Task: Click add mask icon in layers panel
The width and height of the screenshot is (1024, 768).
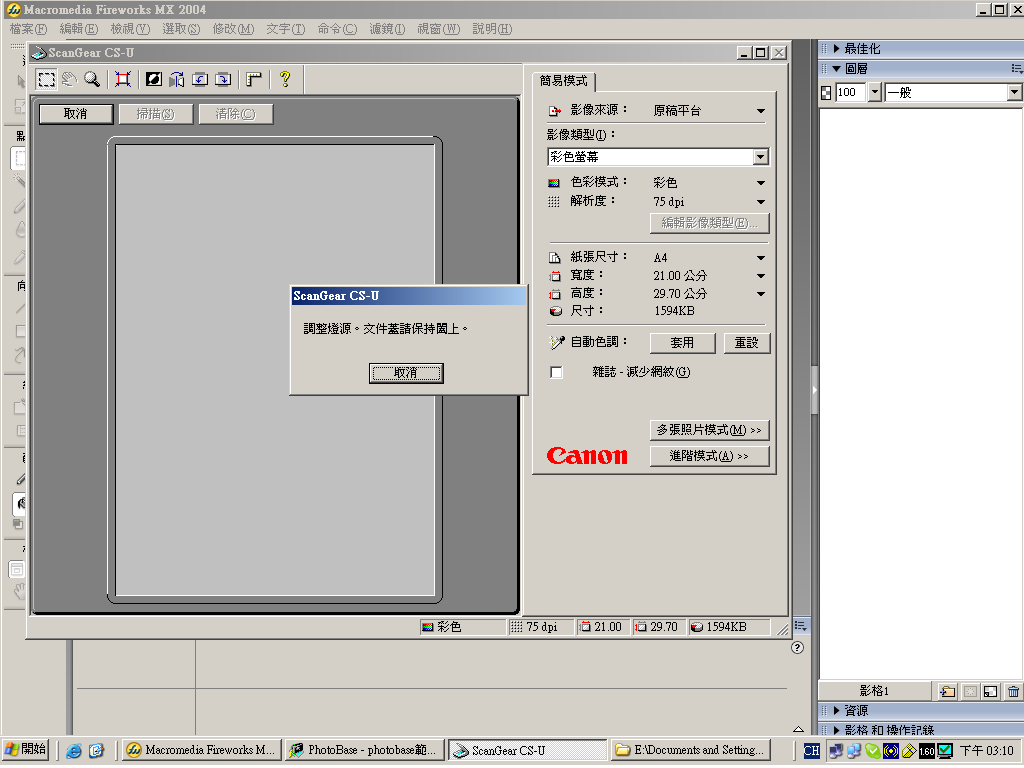Action: tap(970, 691)
